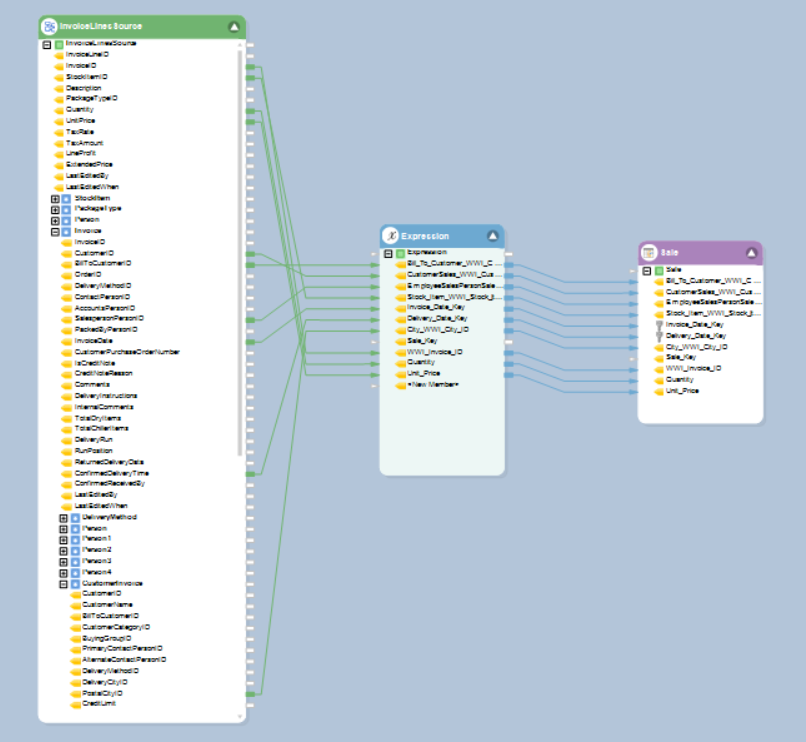The image size is (806, 742).
Task: Click the key icon beside Delivery_Date_Key in Sale
Action: click(659, 336)
